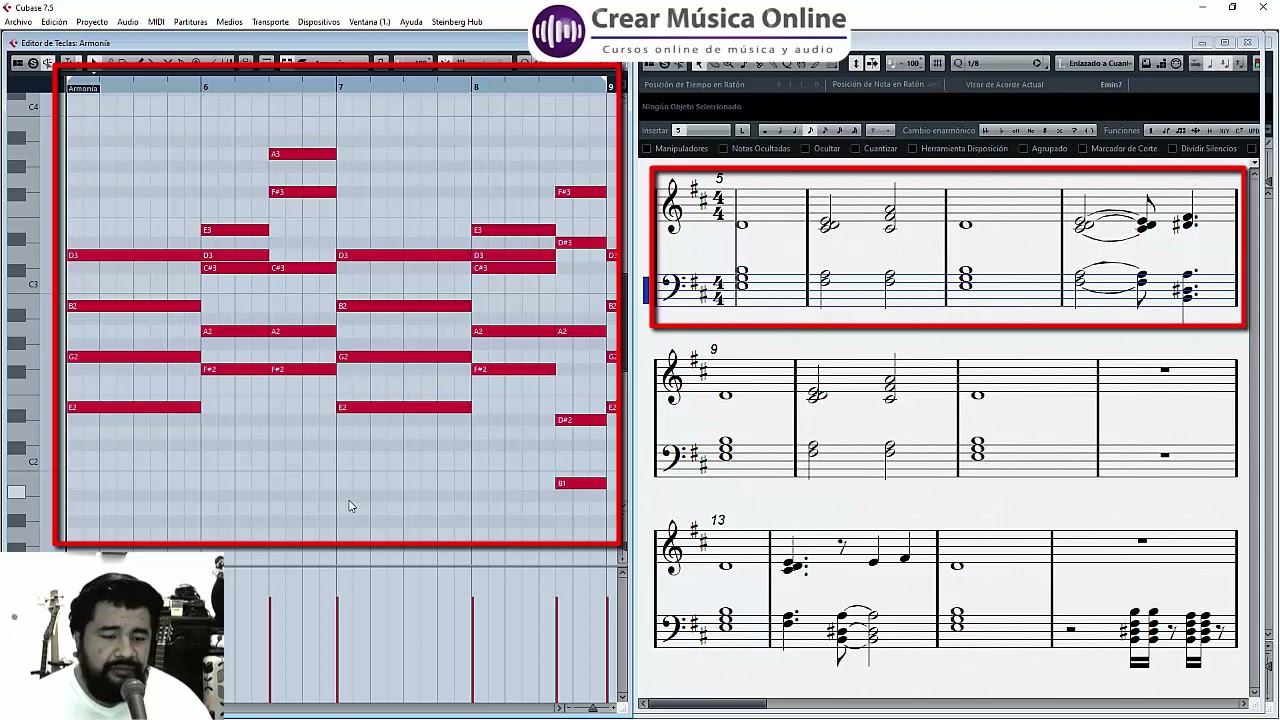
Task: Click the score editor horizontal scrollbar thumb
Action: point(709,704)
